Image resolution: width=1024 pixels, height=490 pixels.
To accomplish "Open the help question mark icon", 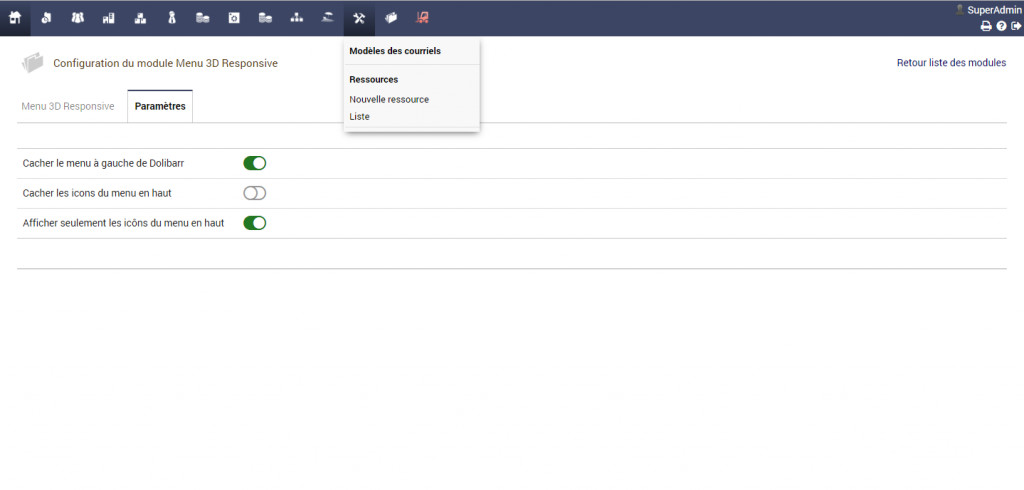I will (x=1001, y=26).
